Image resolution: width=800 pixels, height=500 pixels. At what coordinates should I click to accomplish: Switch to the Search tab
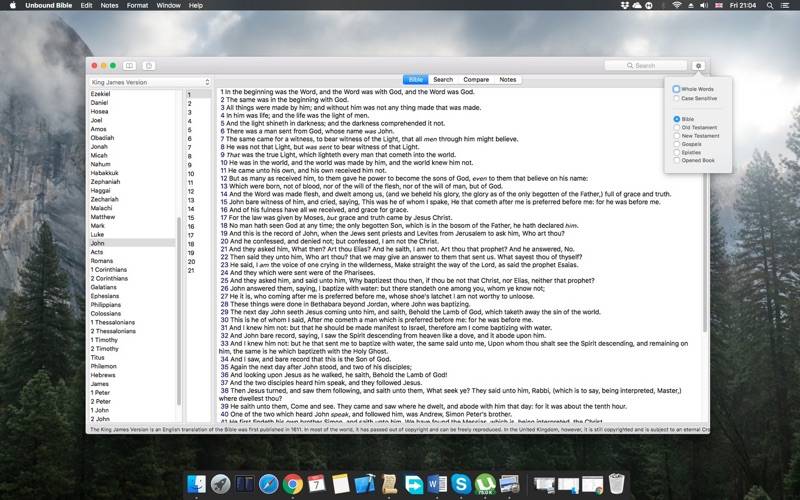(443, 80)
